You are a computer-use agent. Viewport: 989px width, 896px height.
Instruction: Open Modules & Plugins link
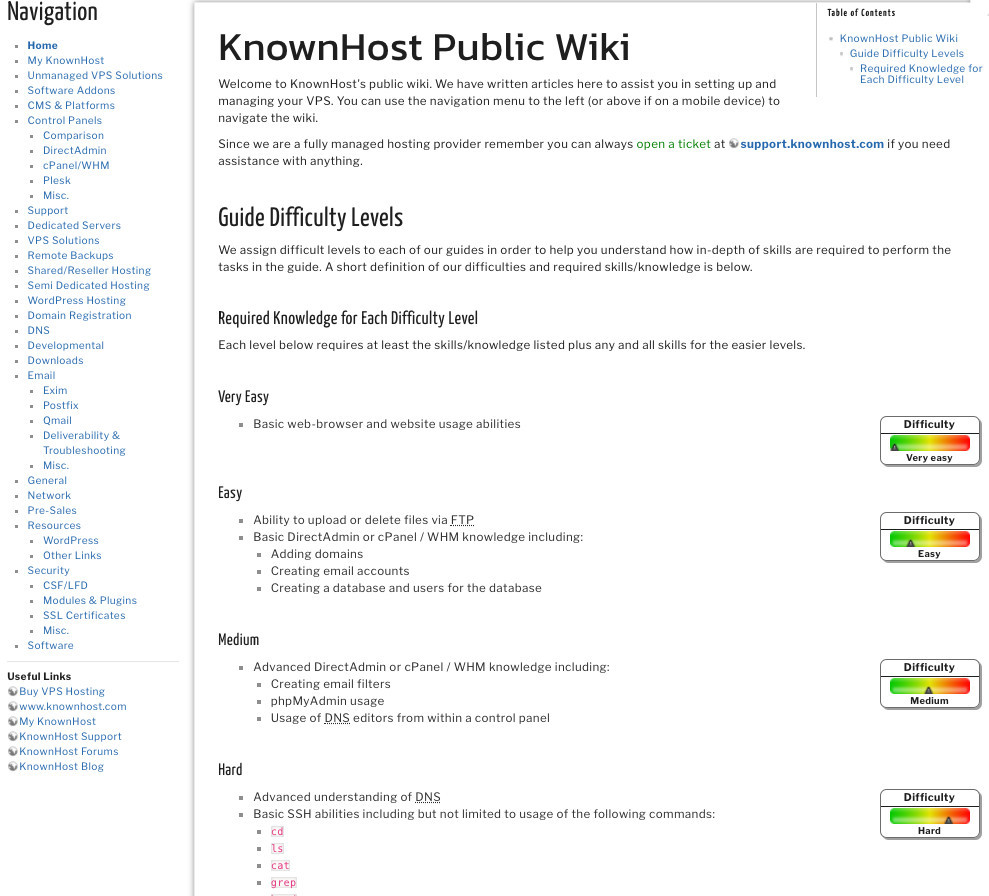tap(90, 601)
